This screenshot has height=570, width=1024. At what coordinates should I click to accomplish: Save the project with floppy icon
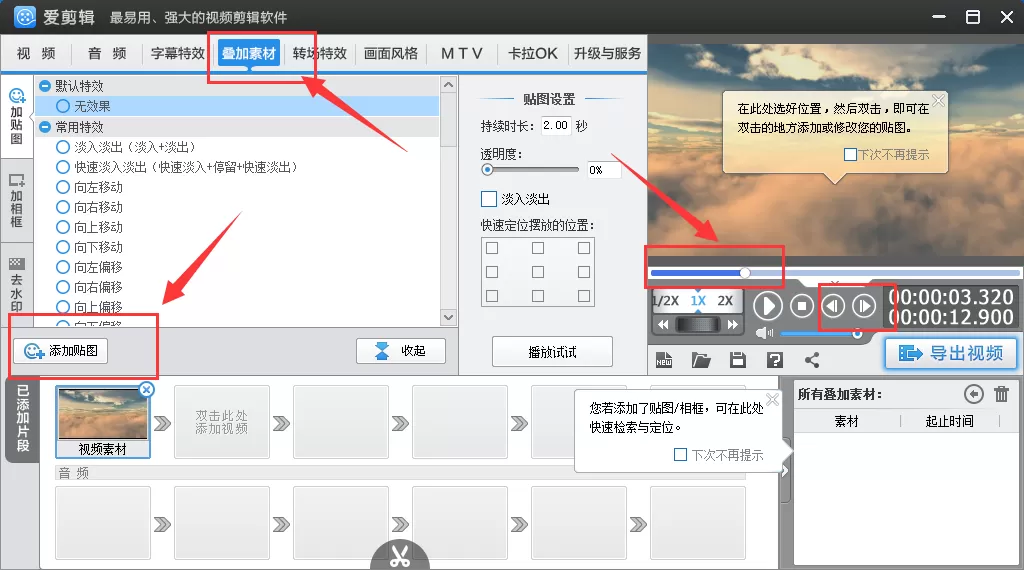point(738,360)
